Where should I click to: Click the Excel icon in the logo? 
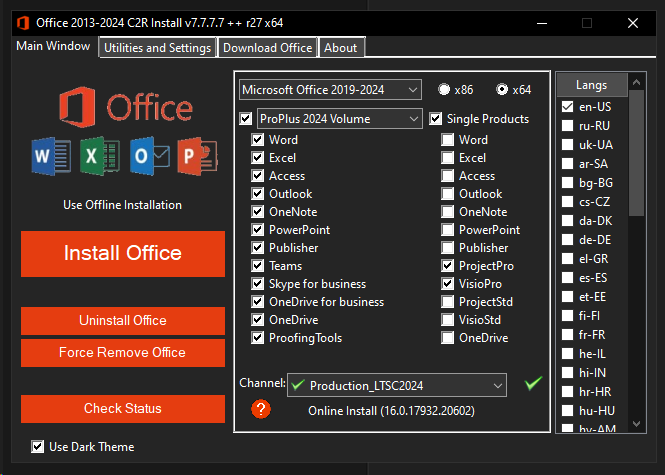point(100,156)
